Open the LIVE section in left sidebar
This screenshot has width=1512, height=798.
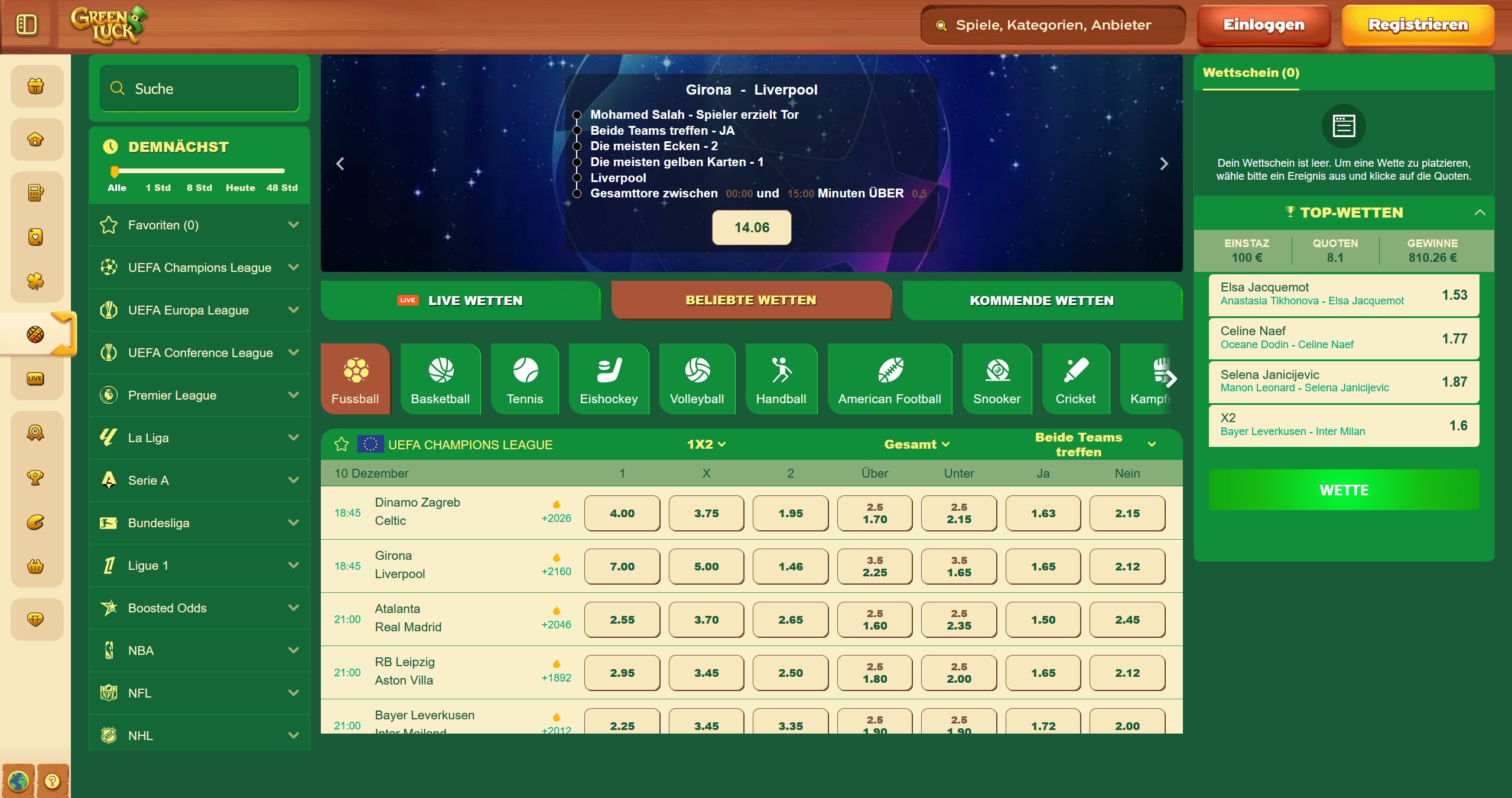[x=35, y=378]
